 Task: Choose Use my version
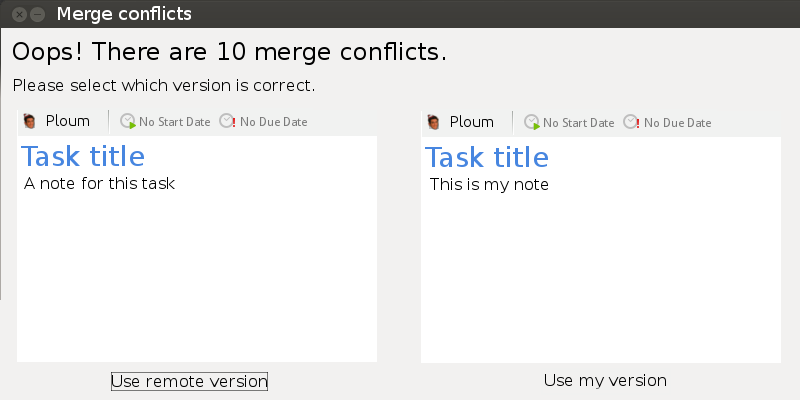605,381
